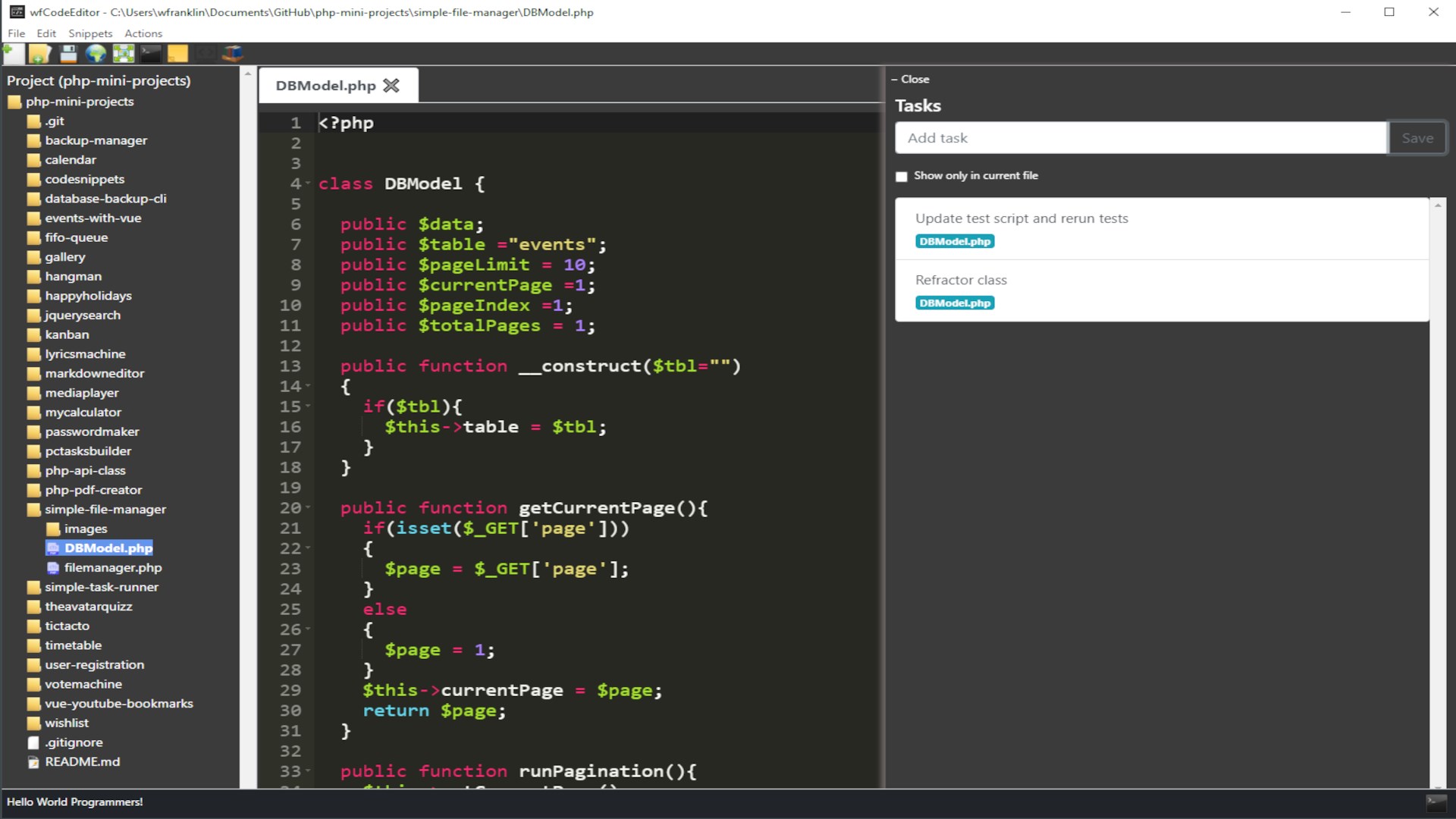Viewport: 1456px width, 819px height.
Task: Open the terminal console toolbar icon
Action: click(151, 53)
